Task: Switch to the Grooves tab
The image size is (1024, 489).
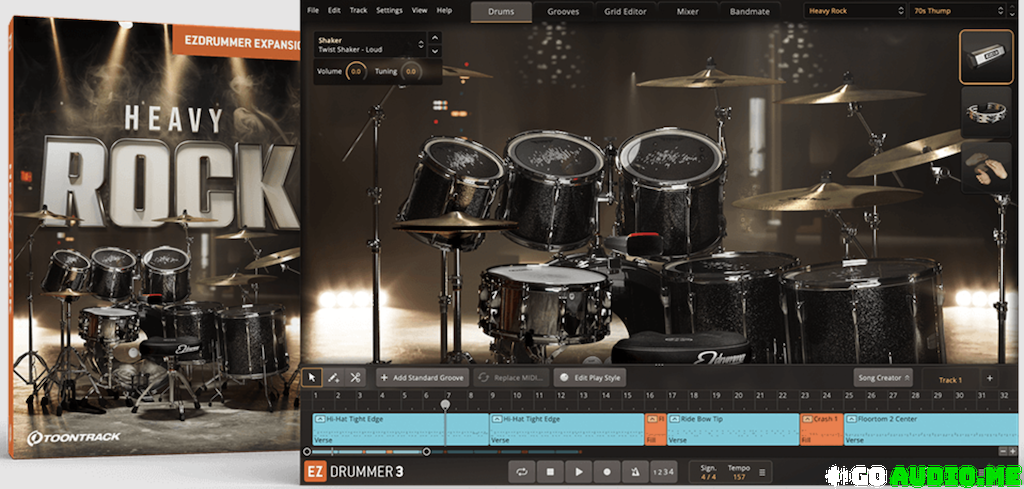Action: coord(563,11)
